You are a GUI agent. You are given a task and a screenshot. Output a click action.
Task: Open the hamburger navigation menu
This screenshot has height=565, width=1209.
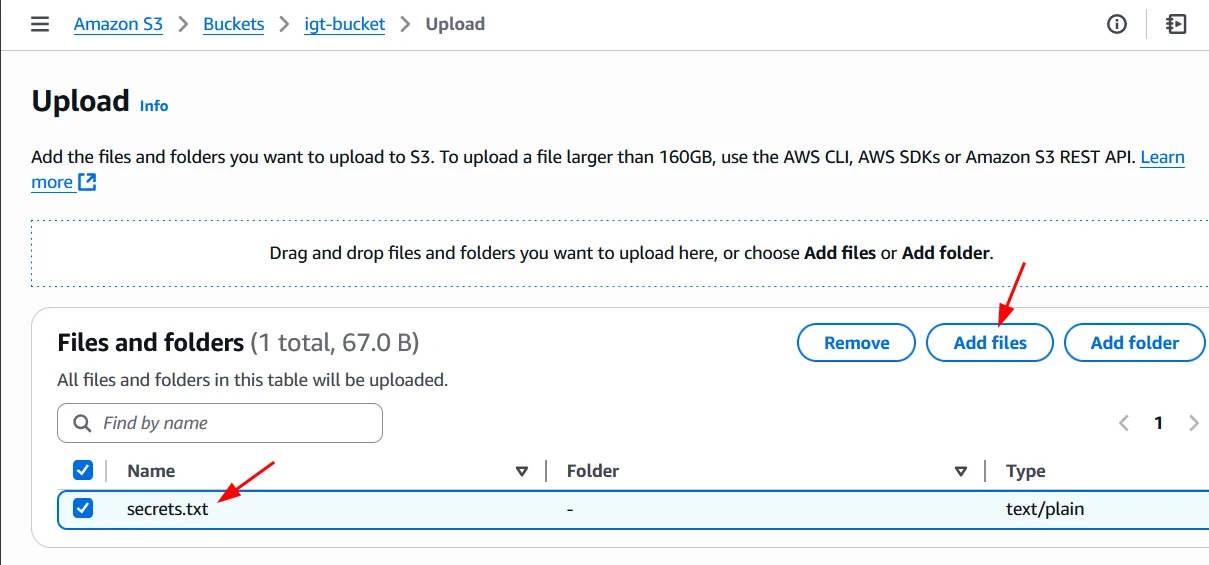tap(40, 24)
